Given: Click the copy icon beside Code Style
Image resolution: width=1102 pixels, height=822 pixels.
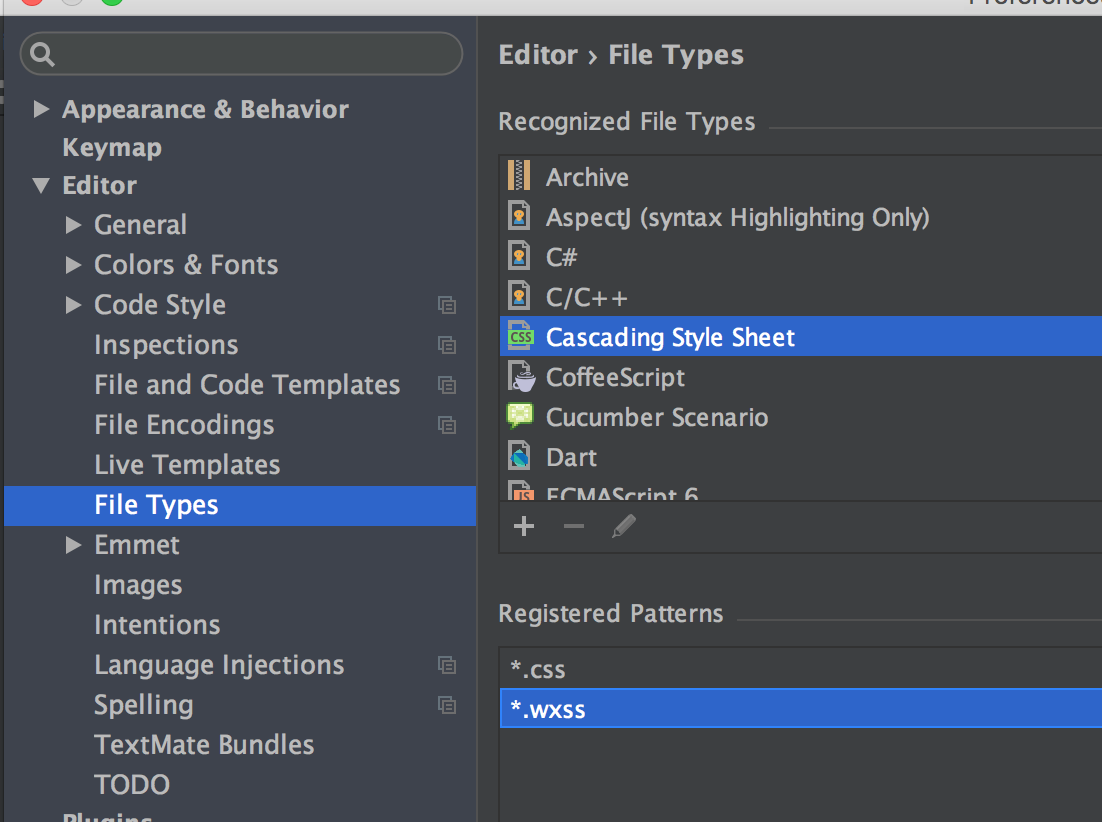Looking at the screenshot, I should coord(447,305).
